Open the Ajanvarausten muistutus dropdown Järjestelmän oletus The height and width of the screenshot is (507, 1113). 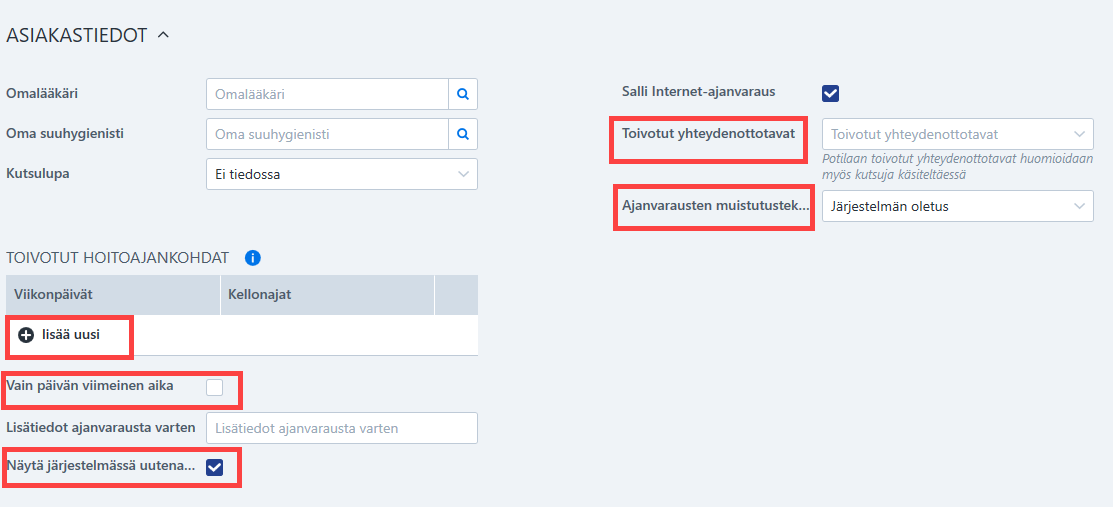pyautogui.click(x=958, y=206)
